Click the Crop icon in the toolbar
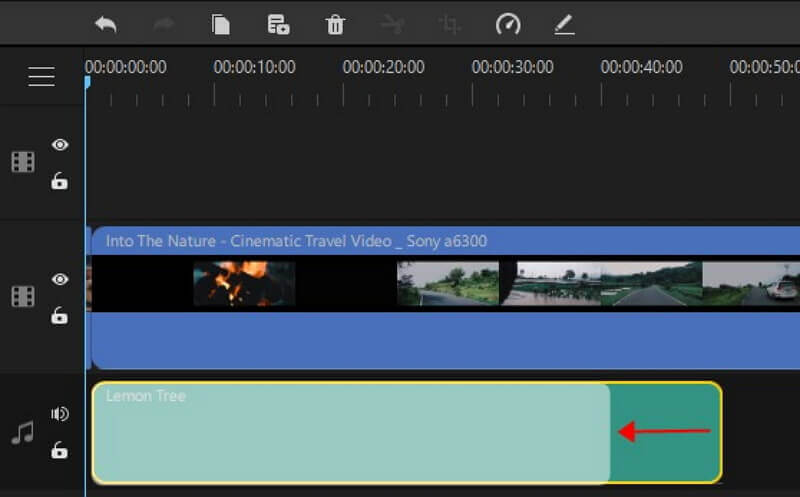800x497 pixels. pyautogui.click(x=450, y=24)
